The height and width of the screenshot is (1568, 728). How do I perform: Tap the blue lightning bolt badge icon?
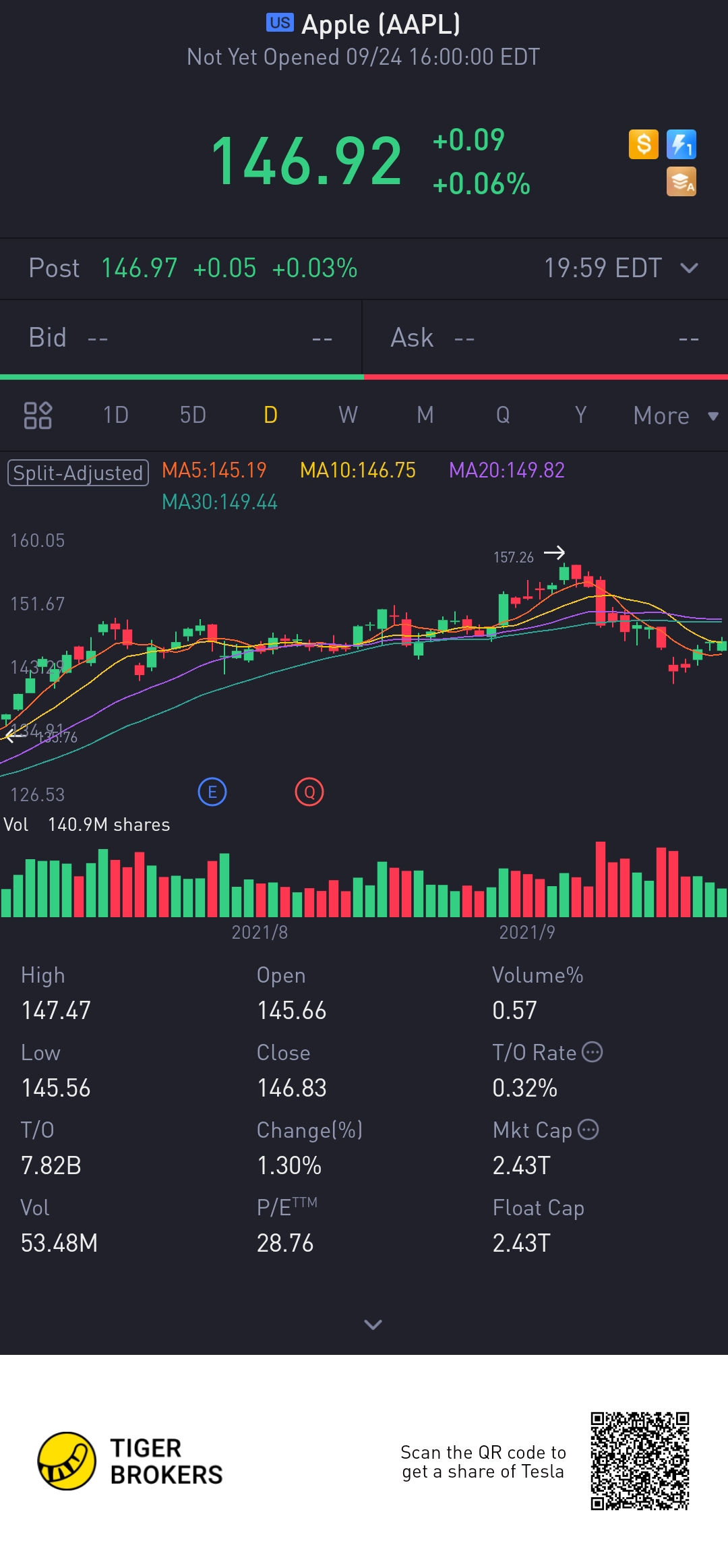tap(681, 144)
